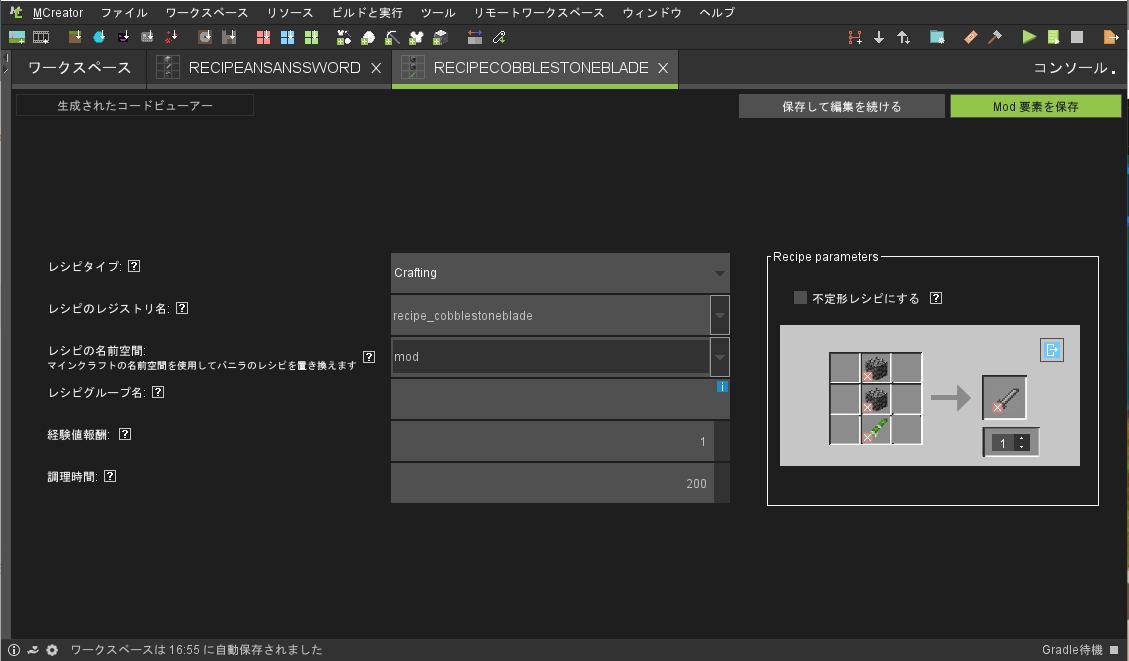Increase the output quantity stepper
This screenshot has width=1129, height=661.
pyautogui.click(x=1022, y=438)
